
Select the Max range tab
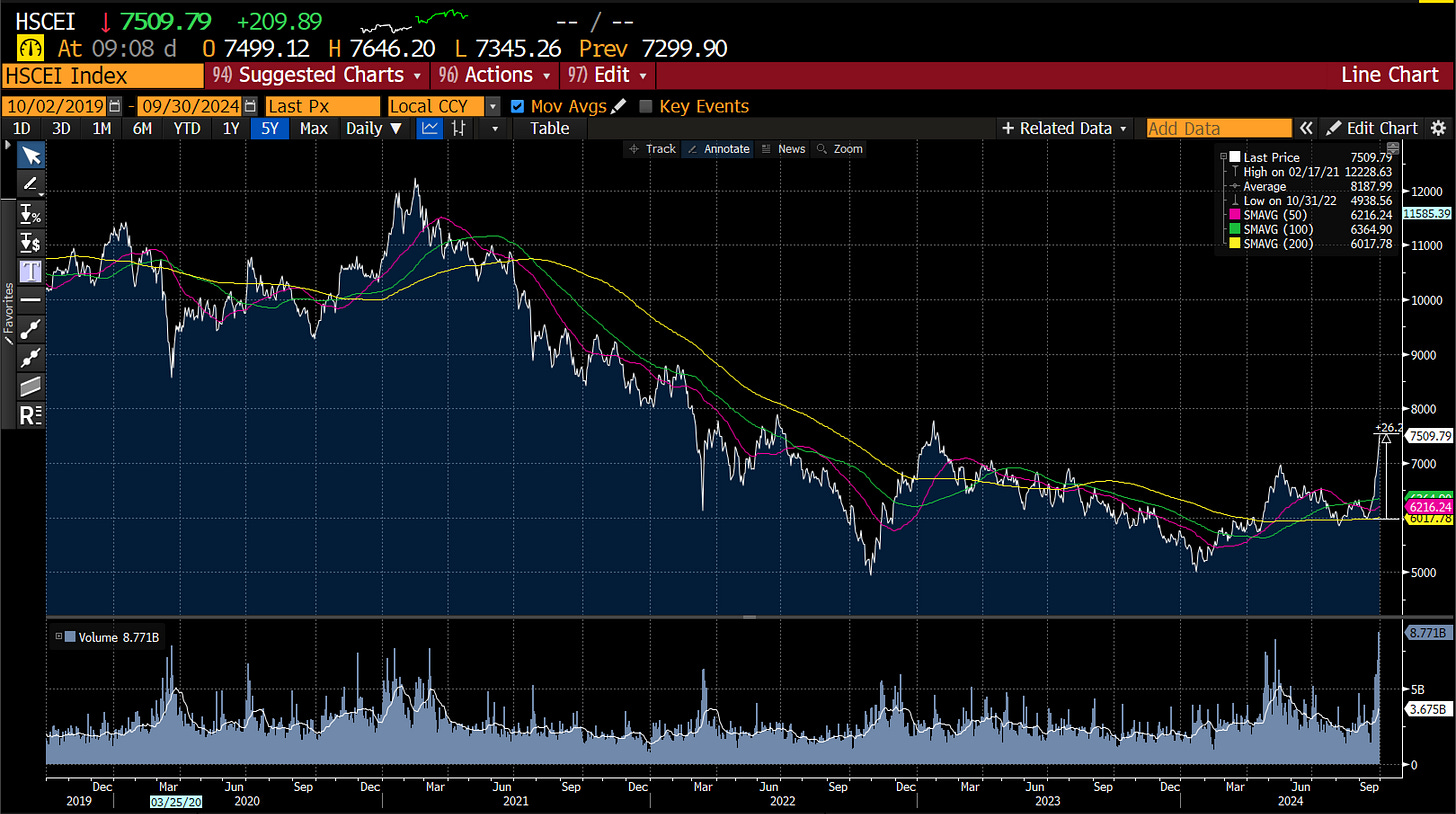[314, 128]
